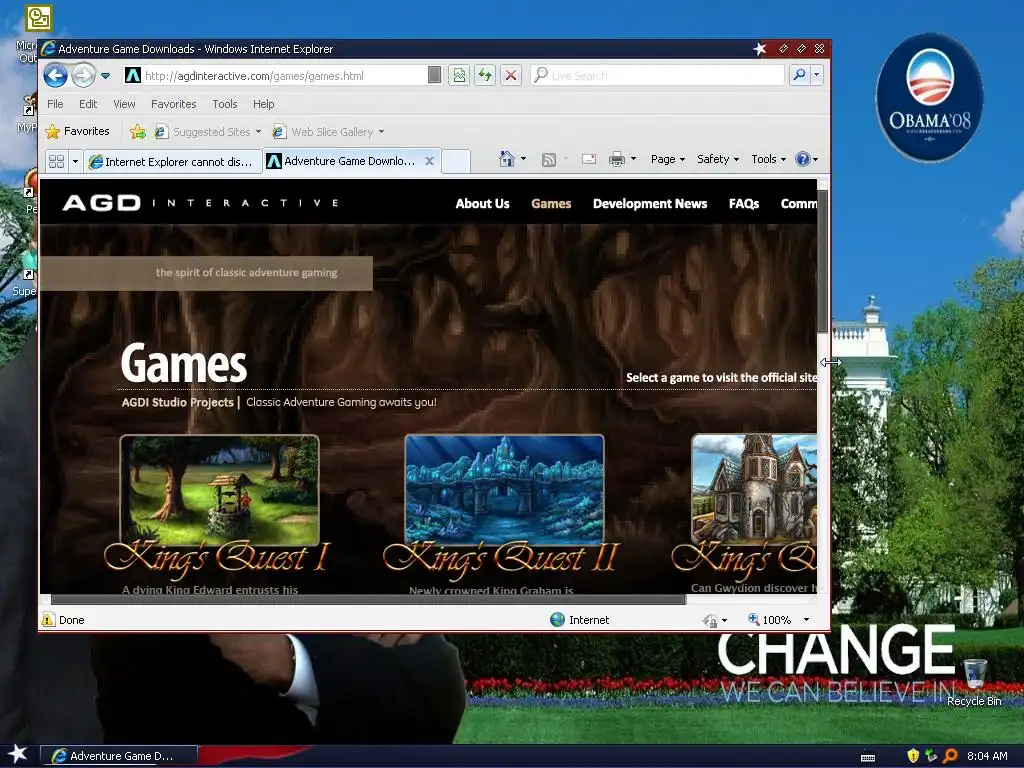The height and width of the screenshot is (768, 1024).
Task: Refresh the page with green arrows icon
Action: [x=485, y=76]
